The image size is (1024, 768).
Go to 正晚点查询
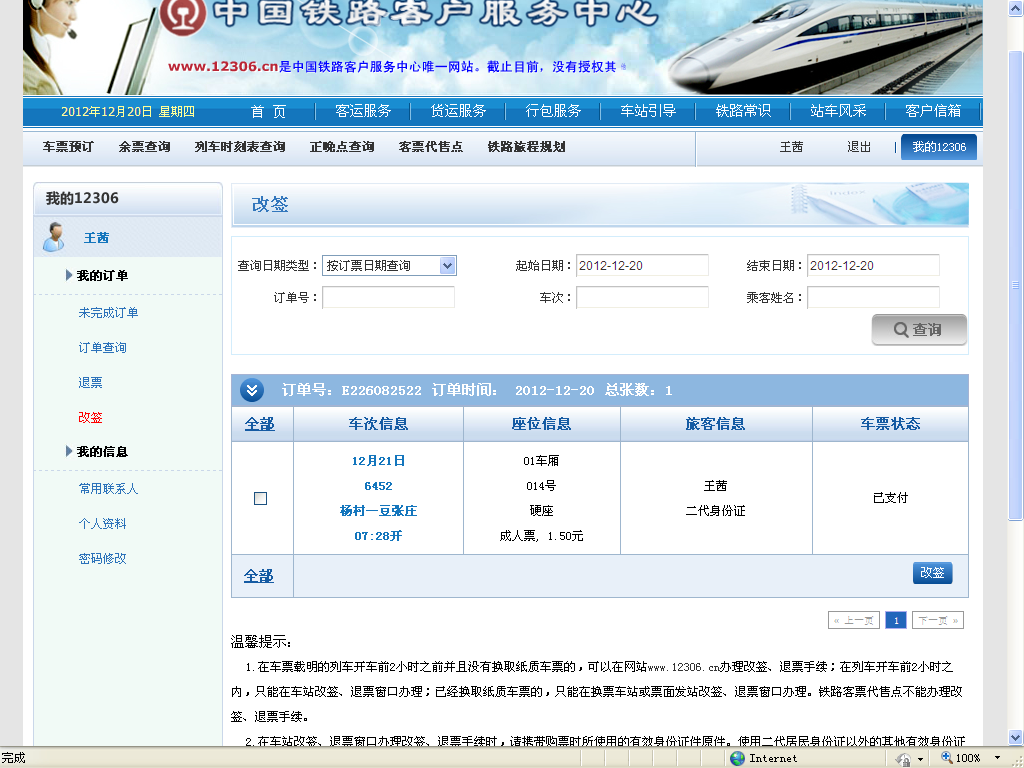point(342,147)
